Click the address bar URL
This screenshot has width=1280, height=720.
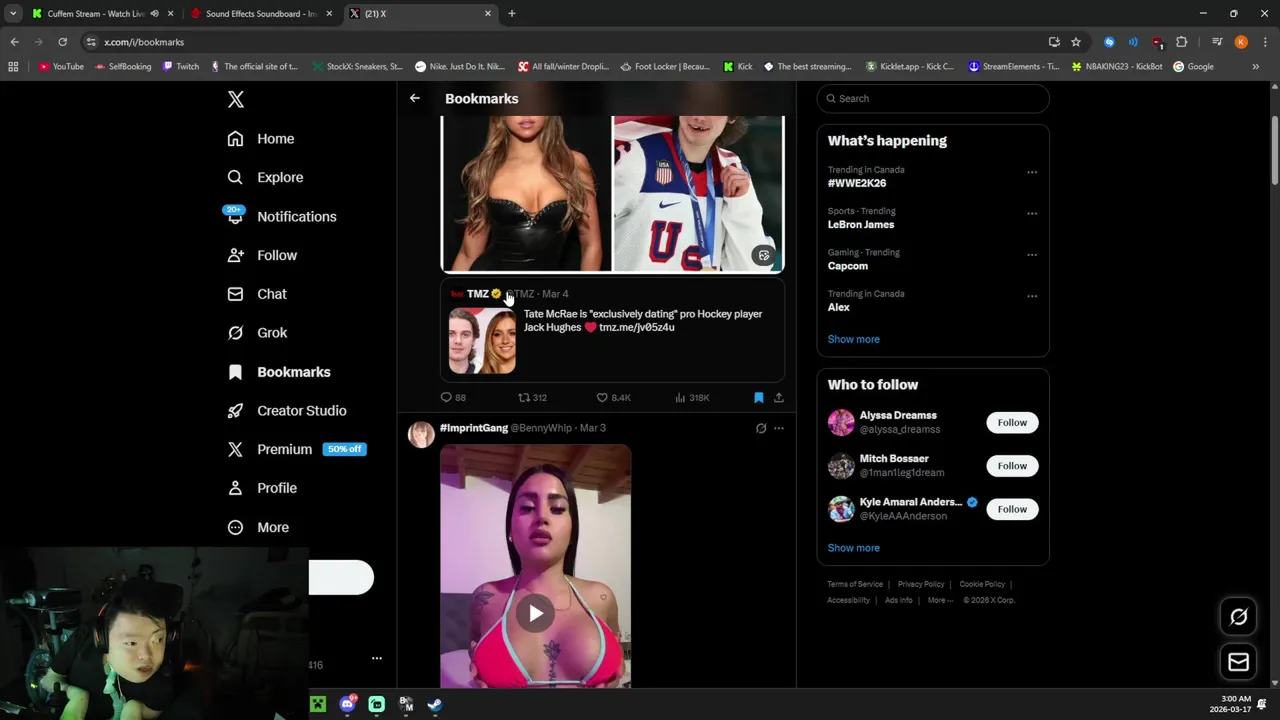144,42
